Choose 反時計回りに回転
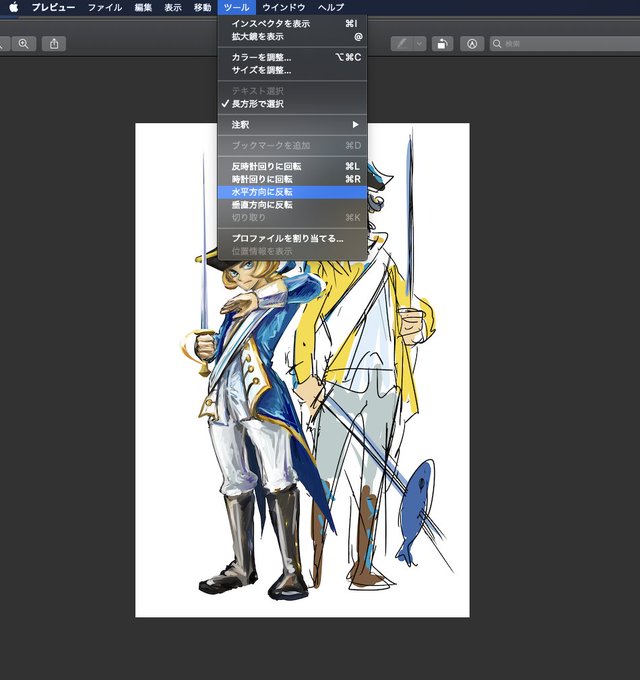This screenshot has height=680, width=640. click(292, 166)
